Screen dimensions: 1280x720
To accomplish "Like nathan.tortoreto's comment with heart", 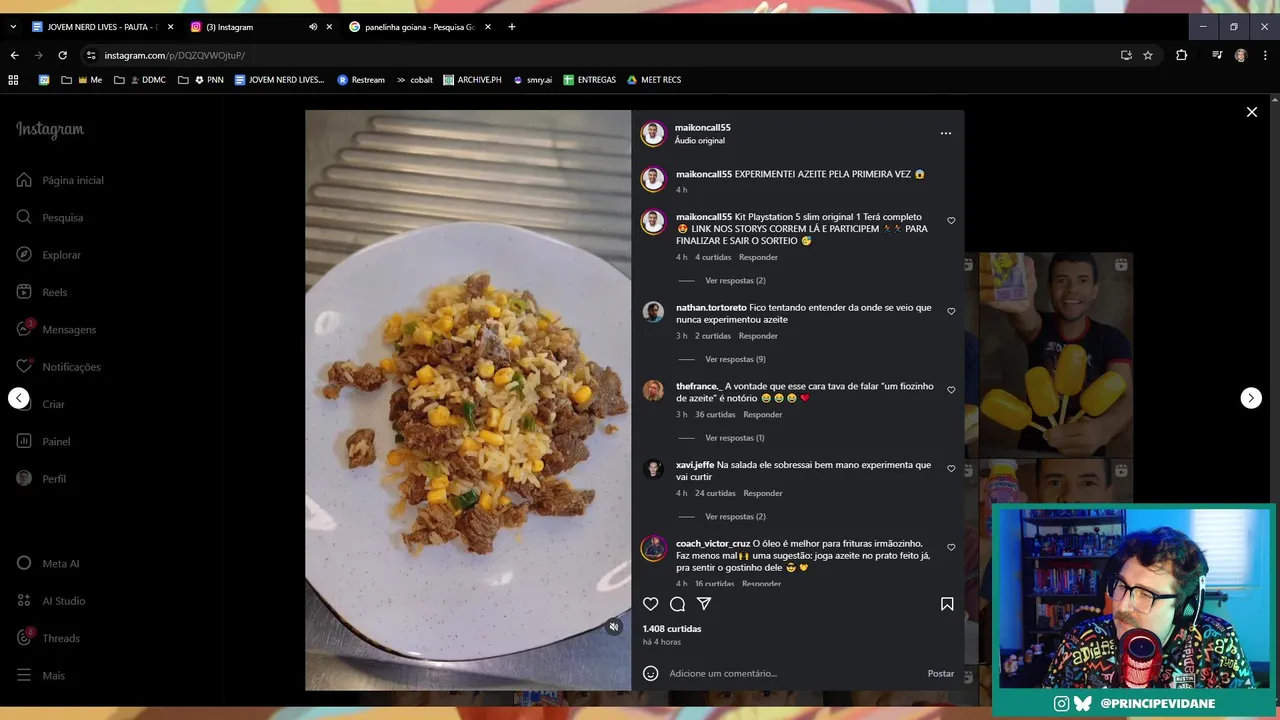I will click(951, 311).
